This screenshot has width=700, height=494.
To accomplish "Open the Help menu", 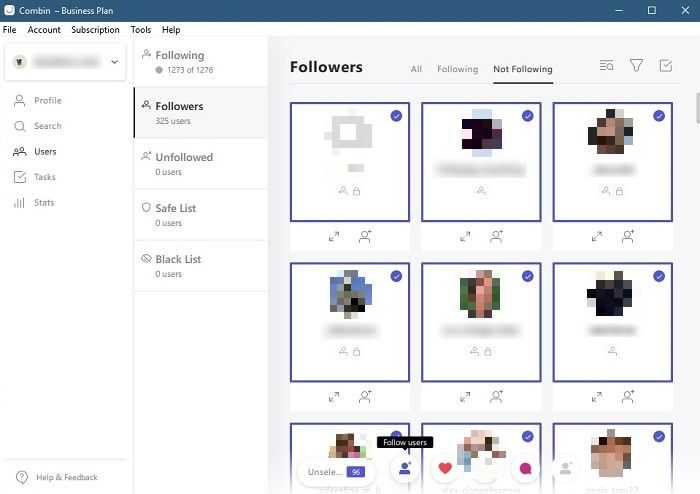I will [171, 29].
